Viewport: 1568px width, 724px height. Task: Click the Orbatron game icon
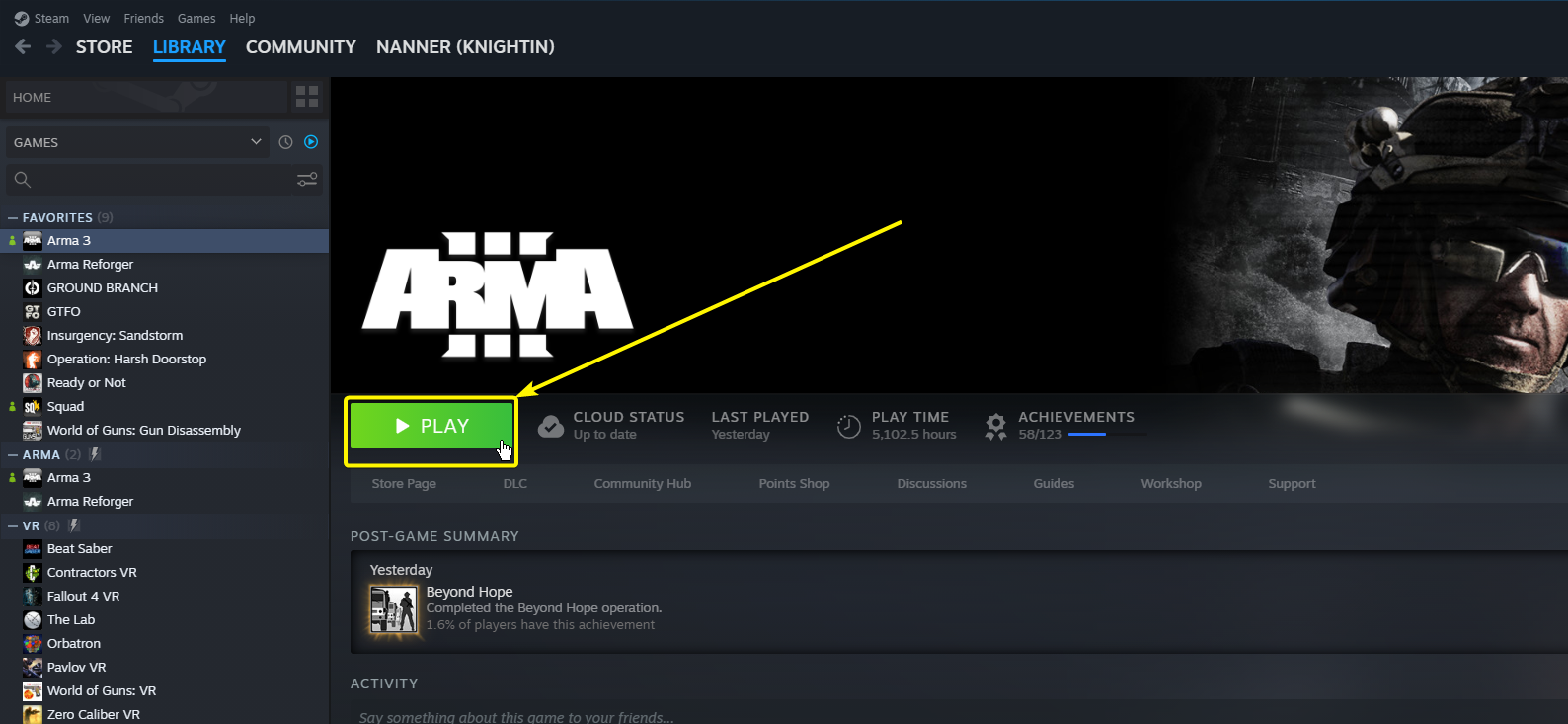click(33, 644)
